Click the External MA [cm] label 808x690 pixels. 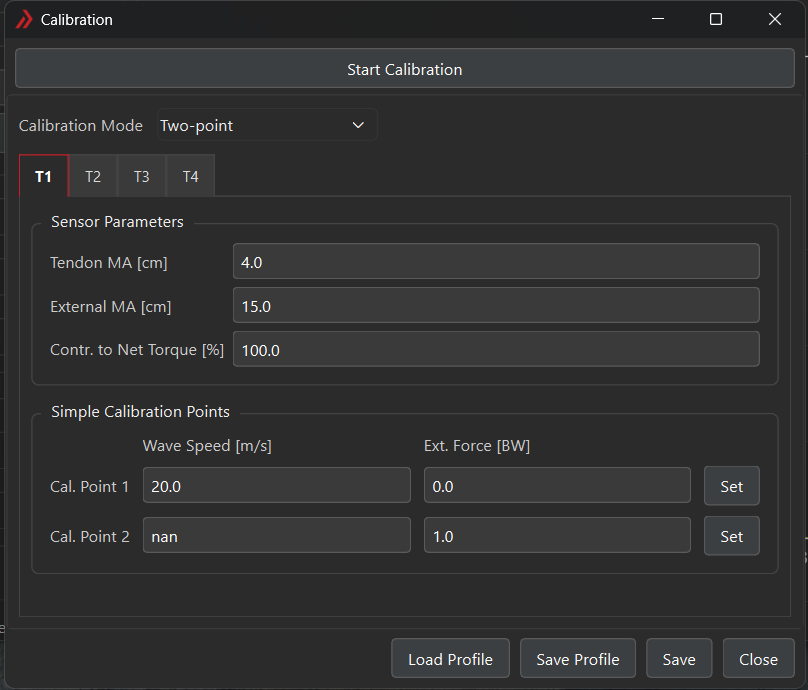pos(110,307)
